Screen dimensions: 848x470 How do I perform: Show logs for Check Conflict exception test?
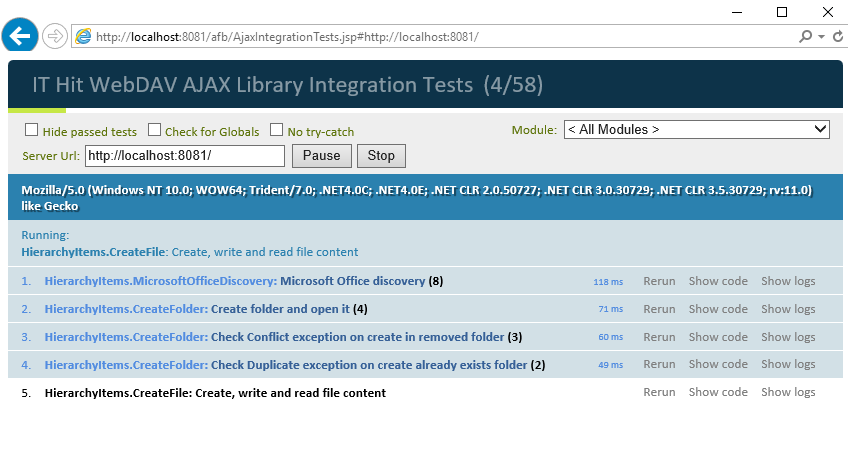(x=788, y=337)
